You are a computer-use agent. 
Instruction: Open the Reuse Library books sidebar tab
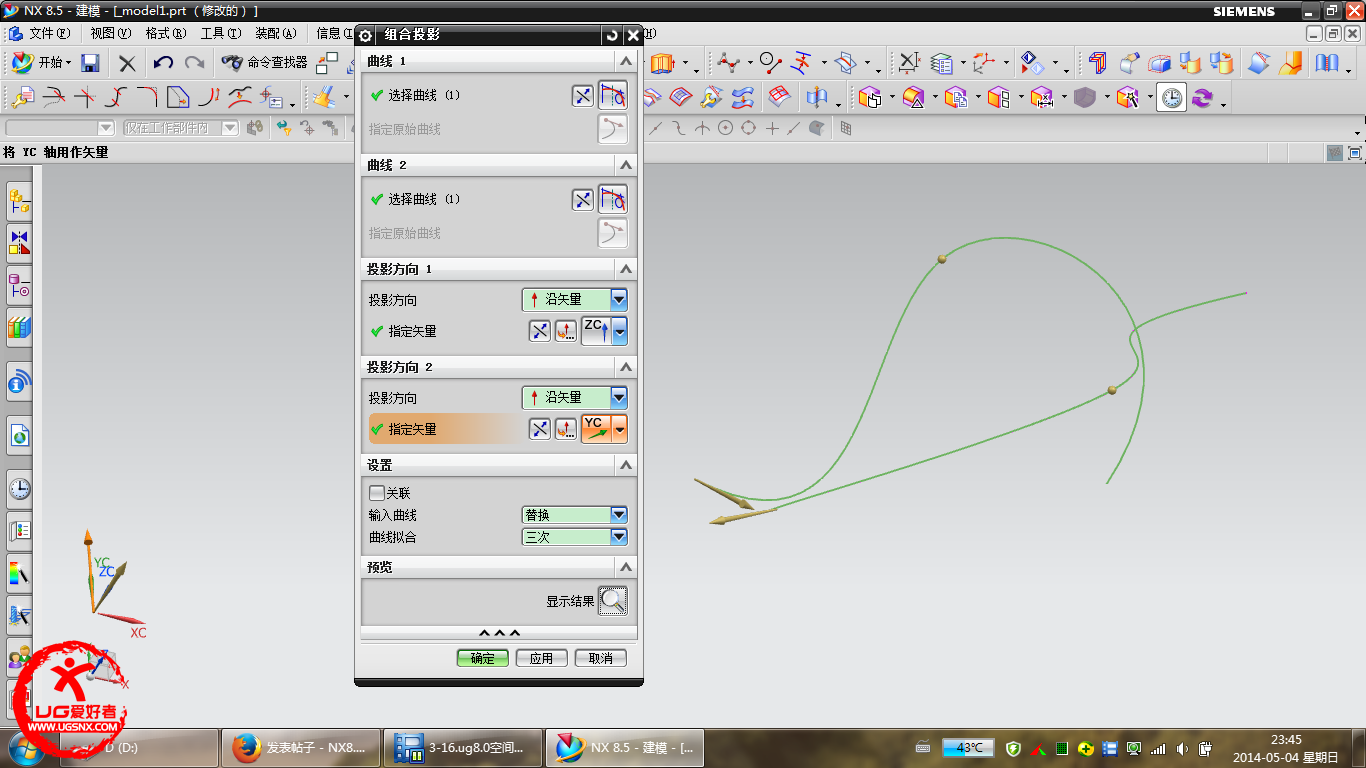tap(19, 326)
